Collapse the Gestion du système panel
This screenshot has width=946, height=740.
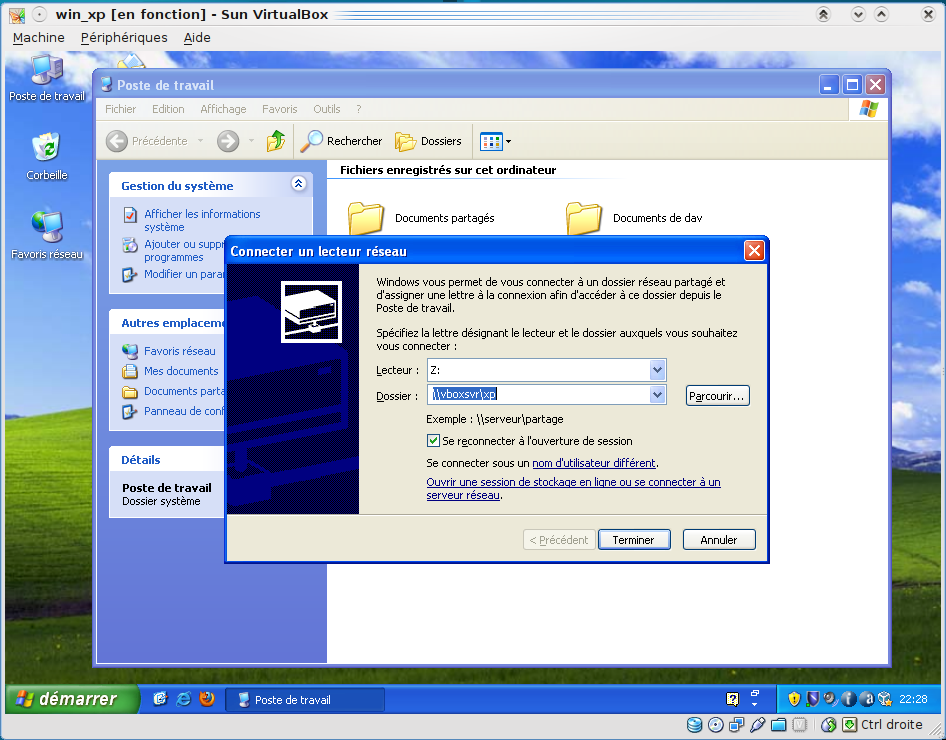click(298, 184)
